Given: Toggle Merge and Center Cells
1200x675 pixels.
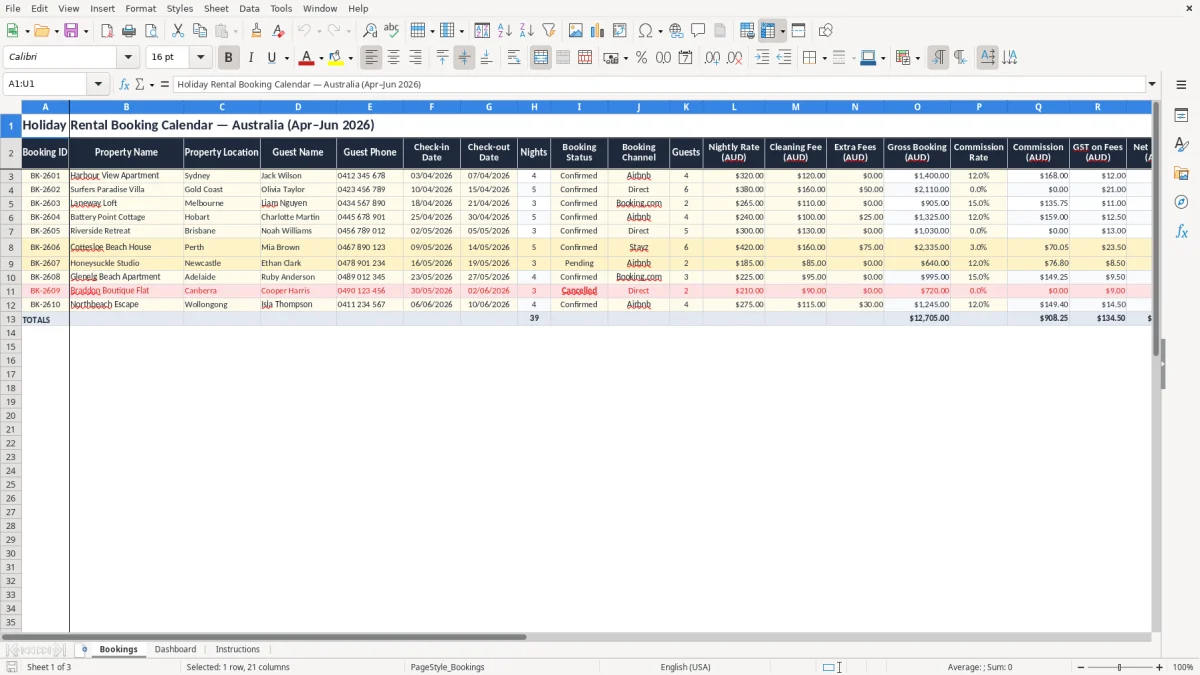Looking at the screenshot, I should click(x=541, y=58).
